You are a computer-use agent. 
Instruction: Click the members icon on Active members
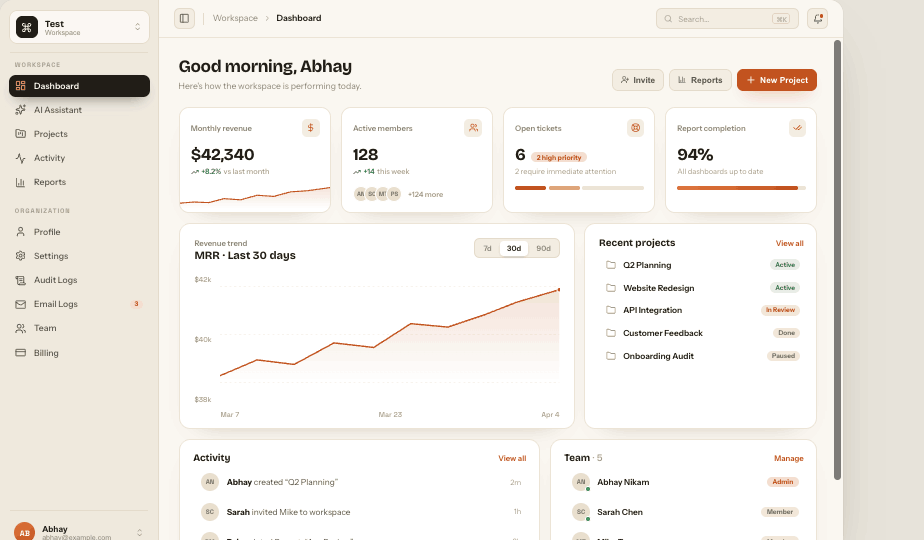[x=473, y=128]
